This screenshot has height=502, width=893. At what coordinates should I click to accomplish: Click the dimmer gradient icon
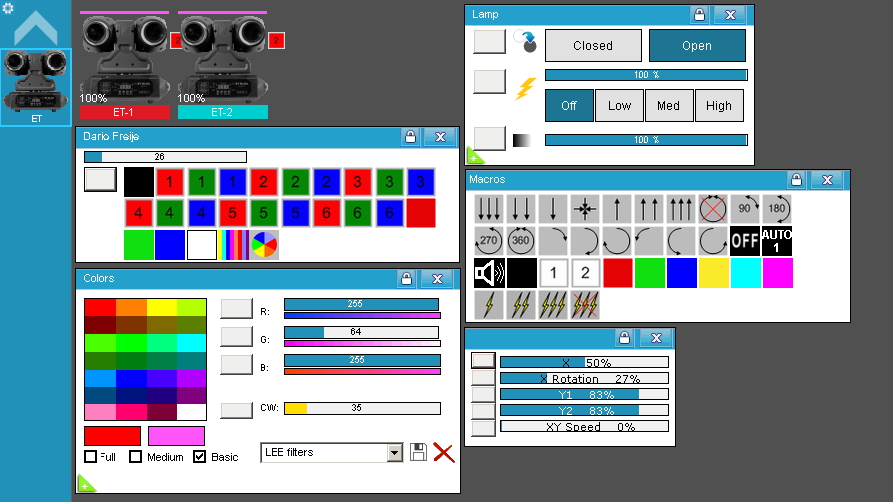[x=522, y=140]
